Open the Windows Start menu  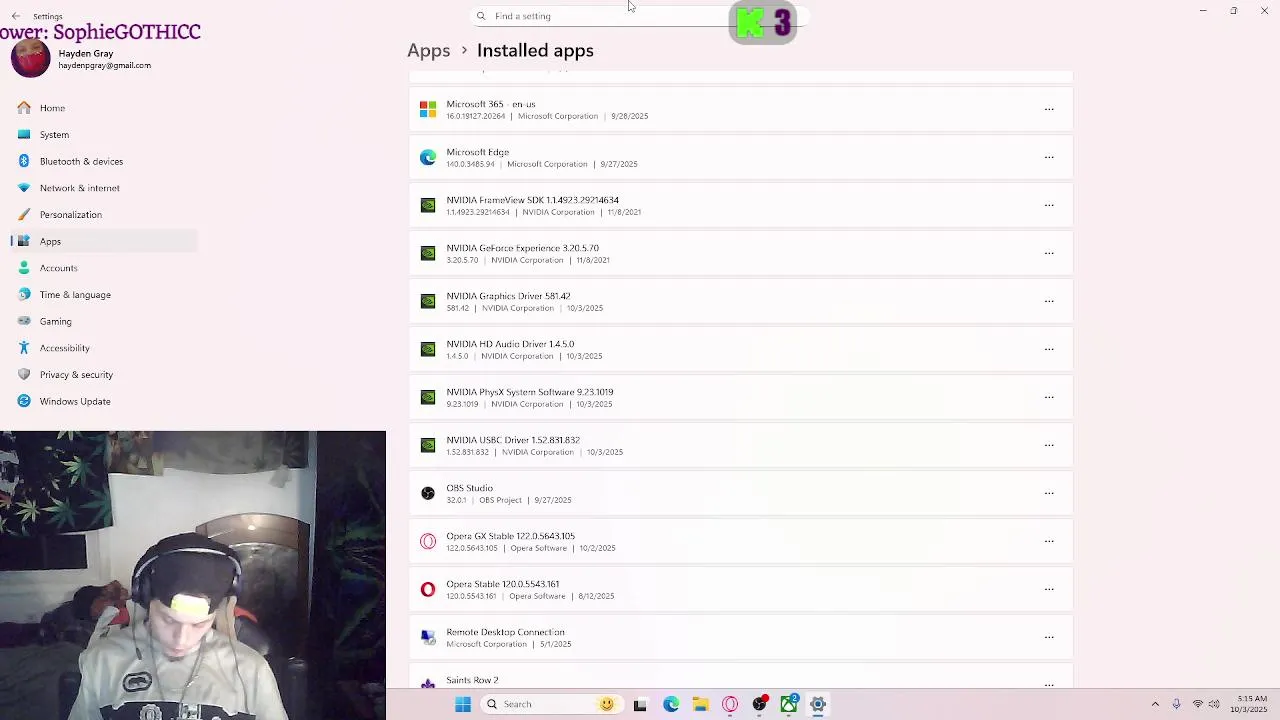[x=463, y=704]
